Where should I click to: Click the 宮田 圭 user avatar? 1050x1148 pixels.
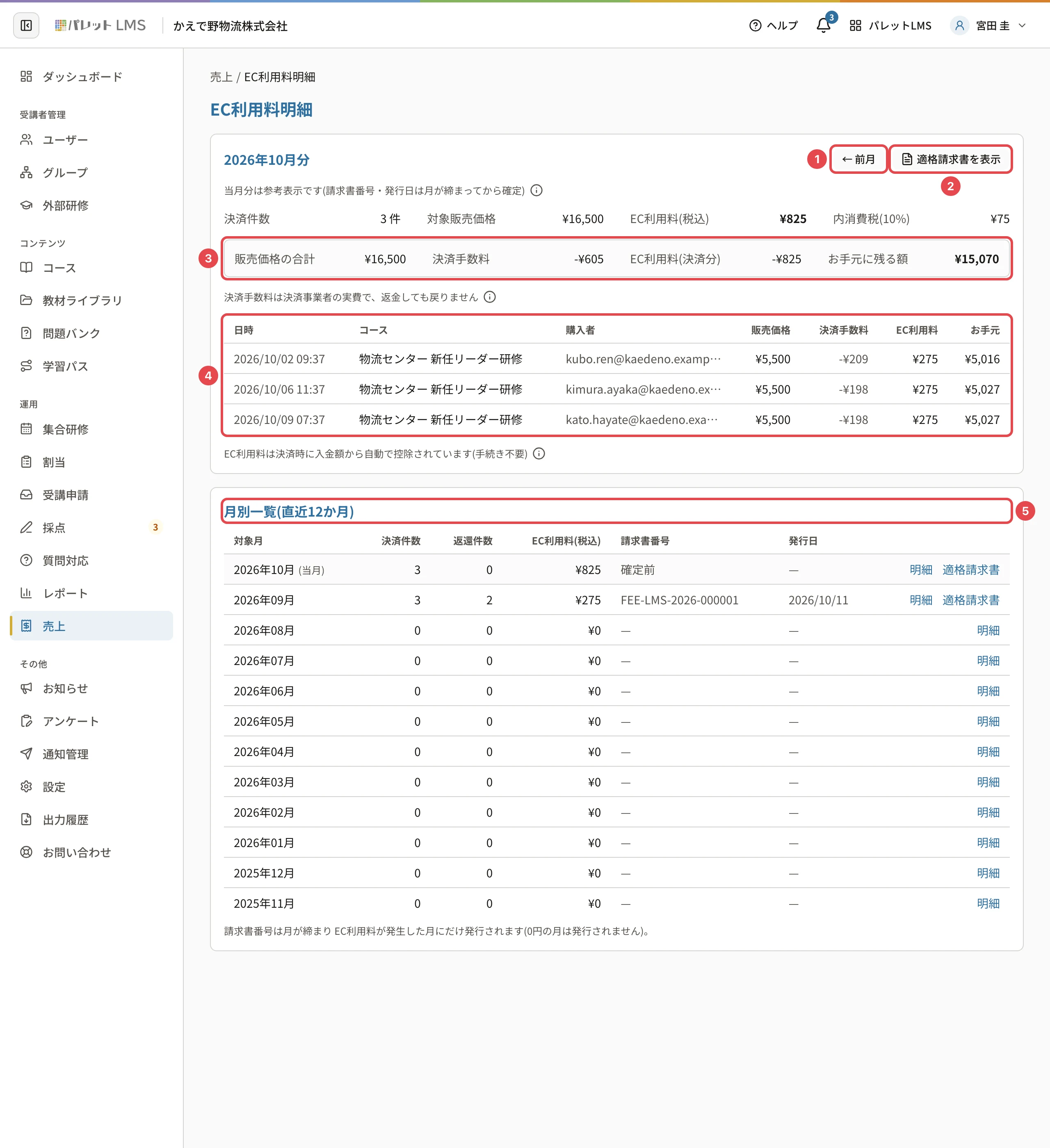point(959,25)
